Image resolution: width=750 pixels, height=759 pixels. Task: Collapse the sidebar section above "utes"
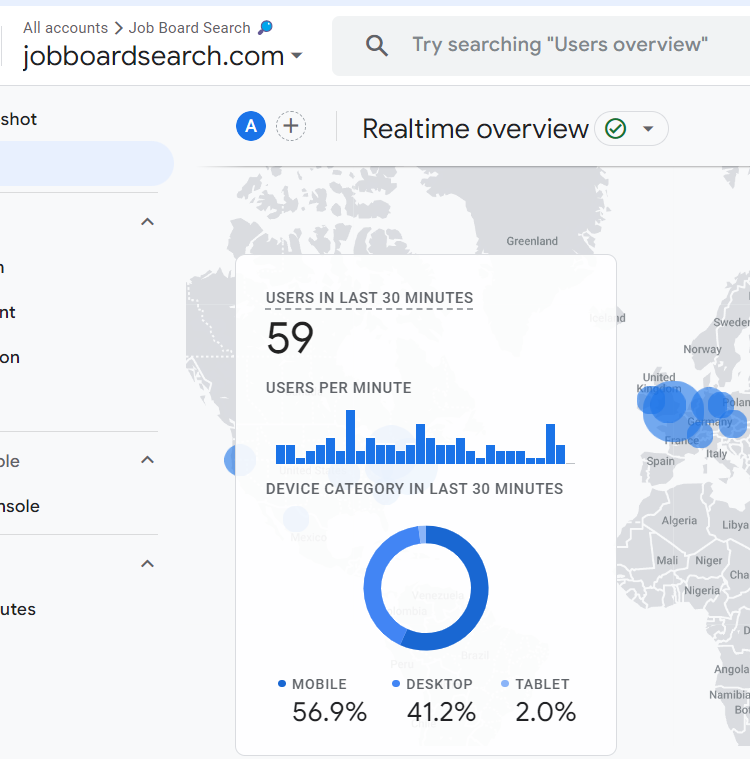147,563
